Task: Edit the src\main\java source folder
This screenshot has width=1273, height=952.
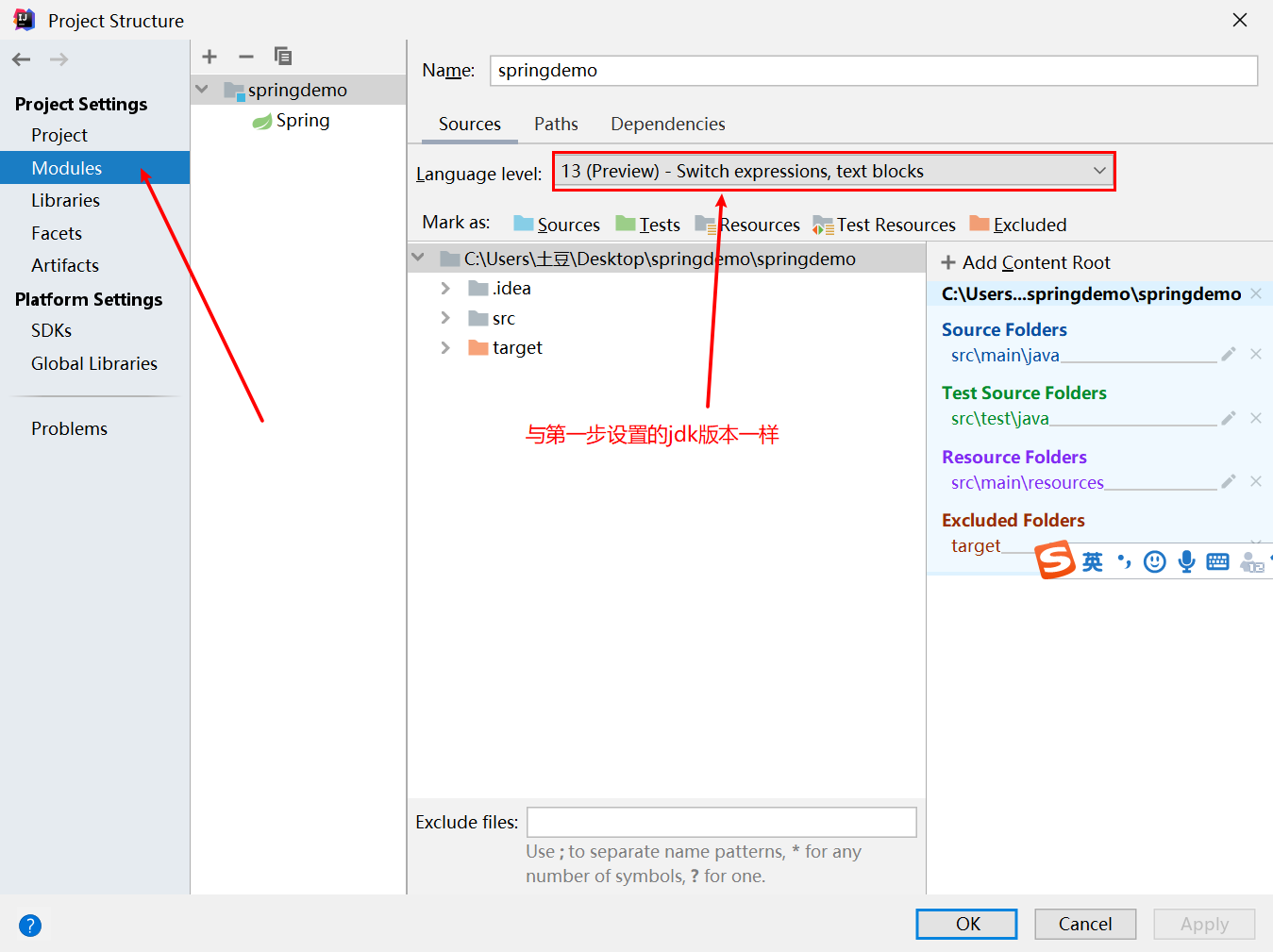Action: point(1228,354)
